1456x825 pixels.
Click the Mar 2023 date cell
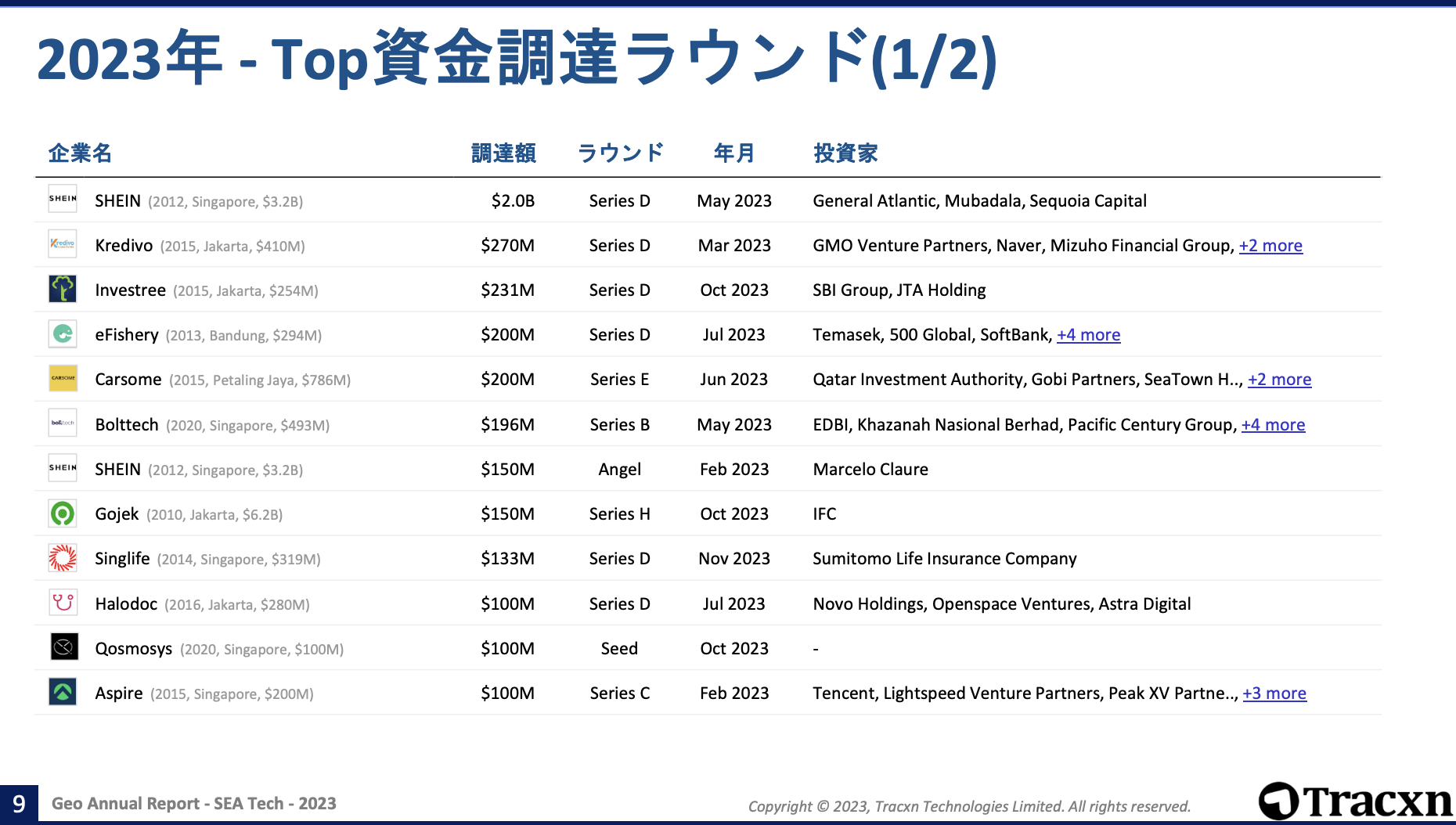click(734, 246)
